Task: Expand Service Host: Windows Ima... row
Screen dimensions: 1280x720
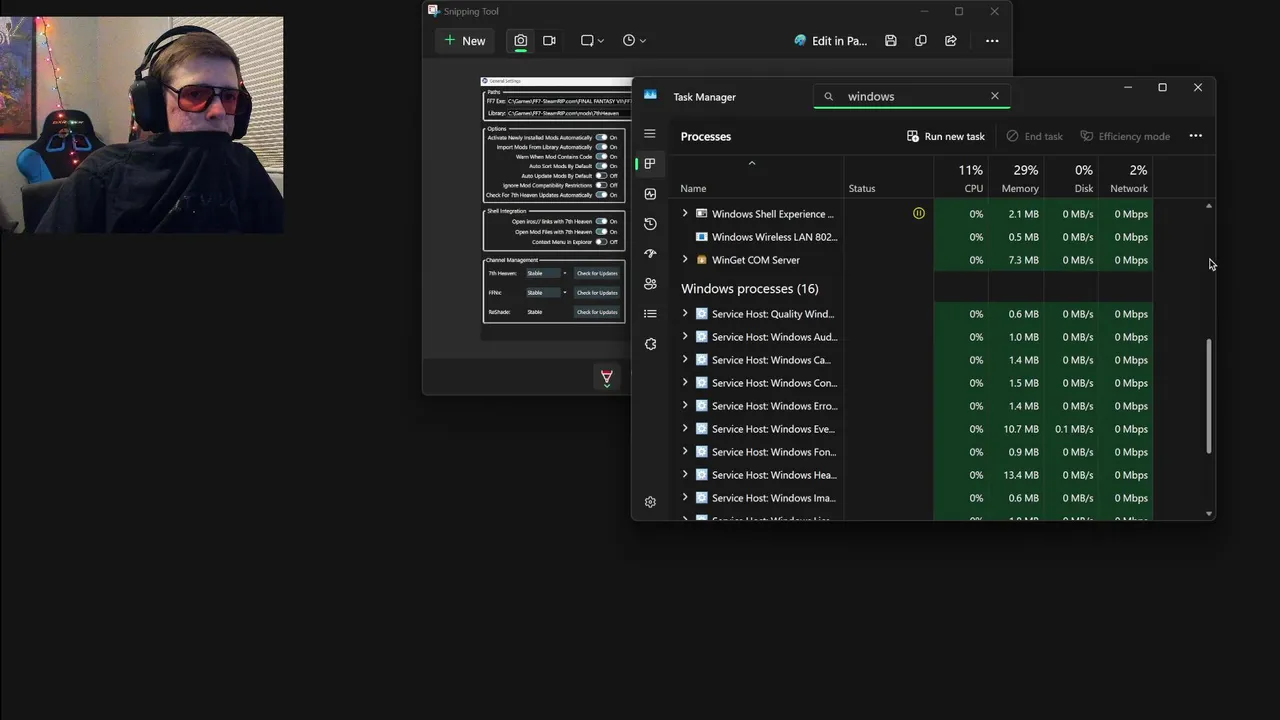Action: click(685, 497)
